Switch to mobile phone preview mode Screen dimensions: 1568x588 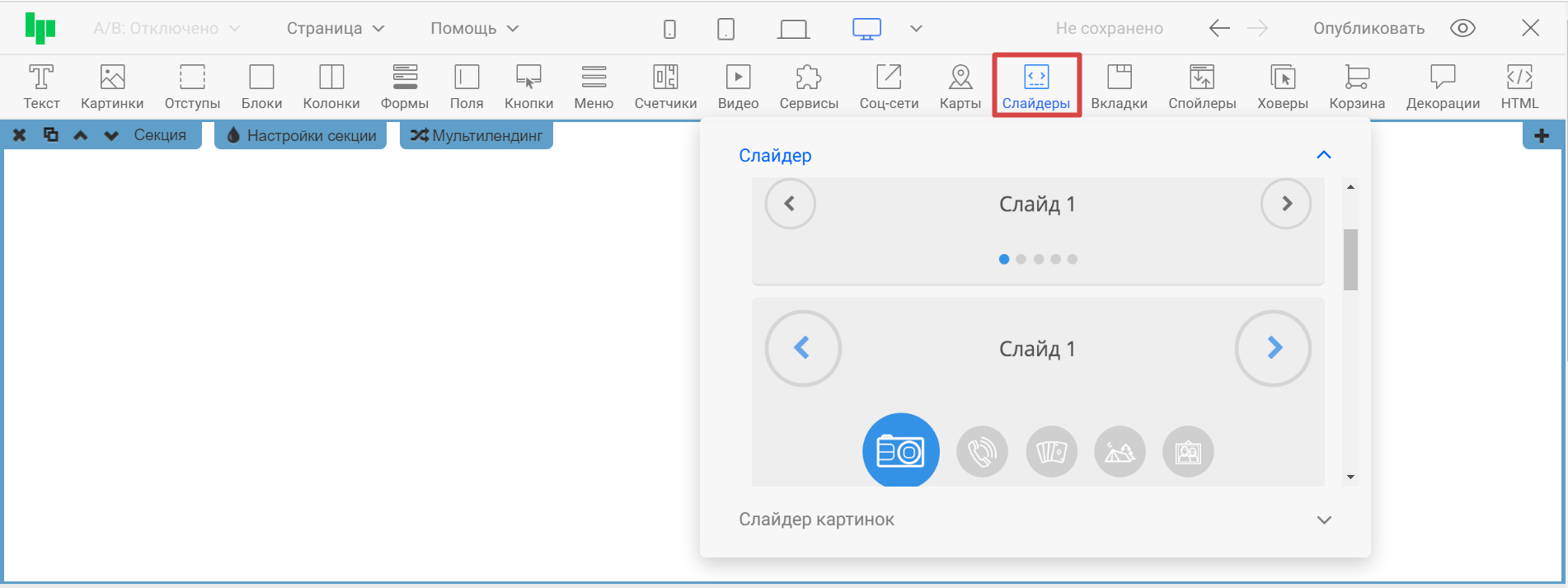[x=669, y=29]
